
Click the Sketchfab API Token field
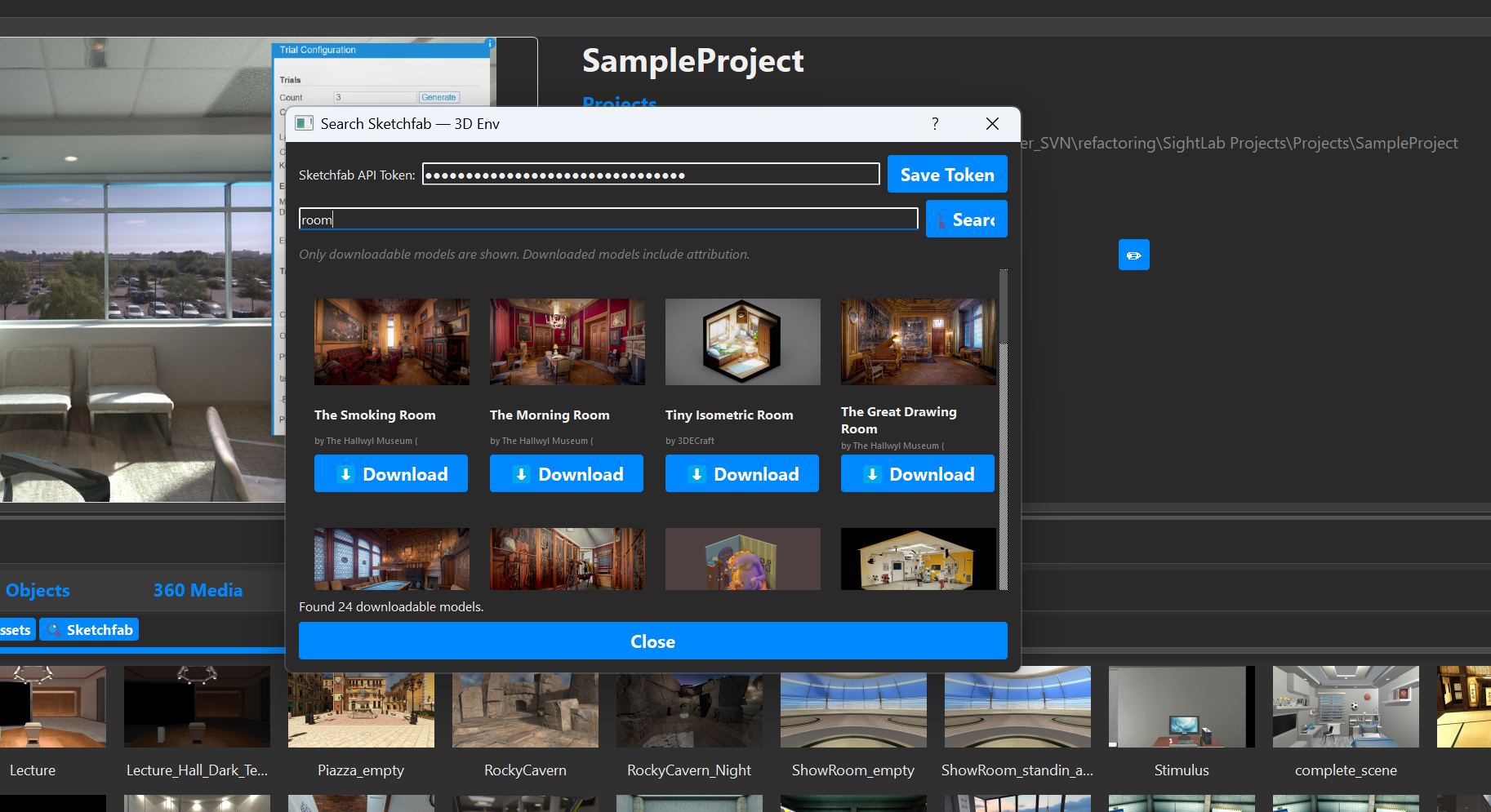[x=650, y=175]
